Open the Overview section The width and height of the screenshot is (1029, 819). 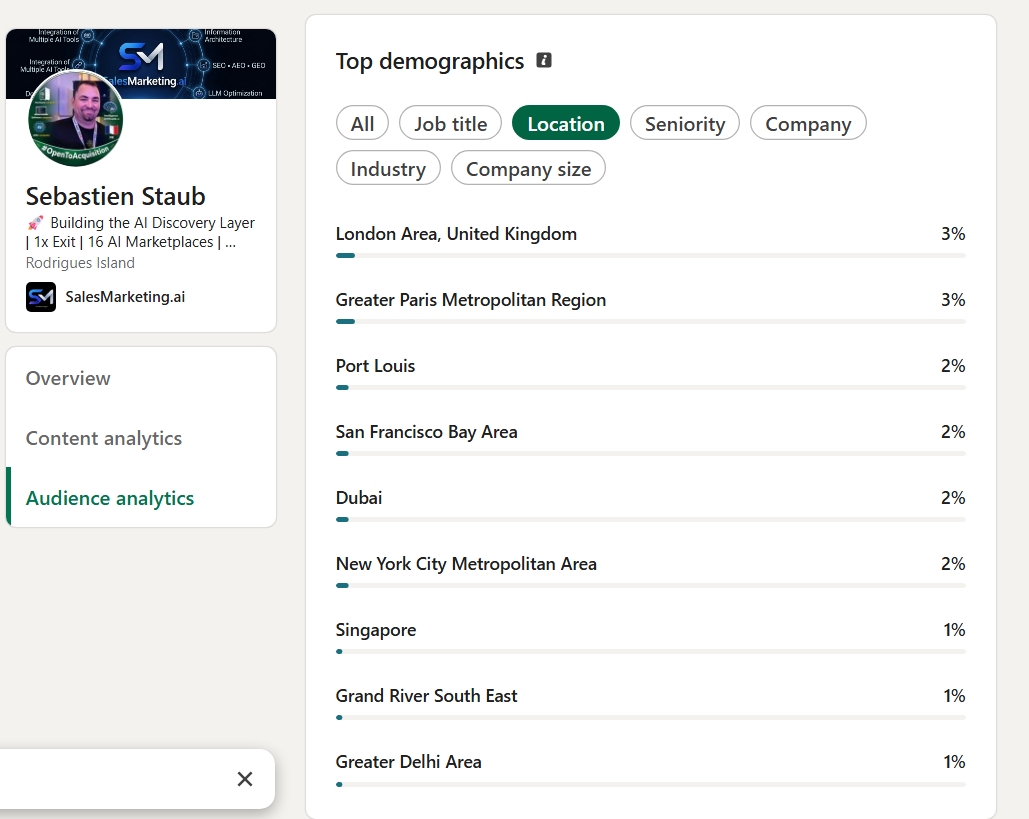click(x=68, y=378)
